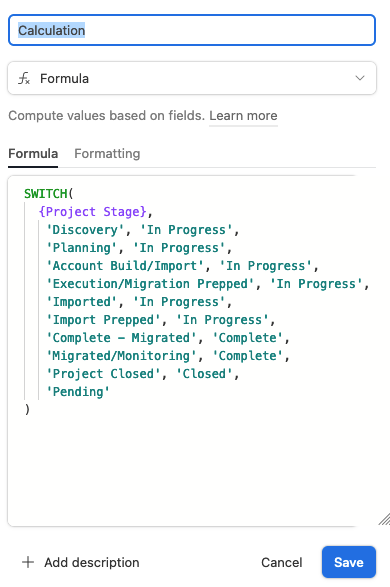
Task: Click the 'Account Build/Import' string
Action: point(125,266)
